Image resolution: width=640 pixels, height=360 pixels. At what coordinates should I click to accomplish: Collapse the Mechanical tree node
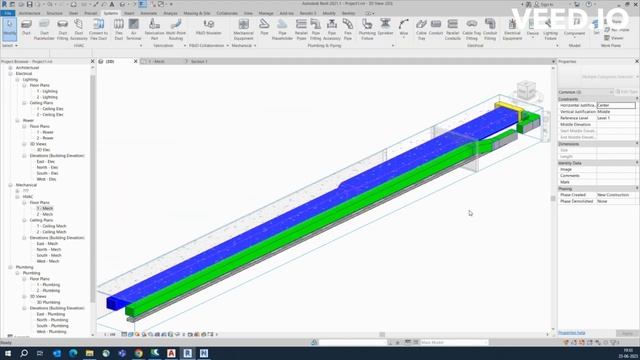pyautogui.click(x=11, y=185)
